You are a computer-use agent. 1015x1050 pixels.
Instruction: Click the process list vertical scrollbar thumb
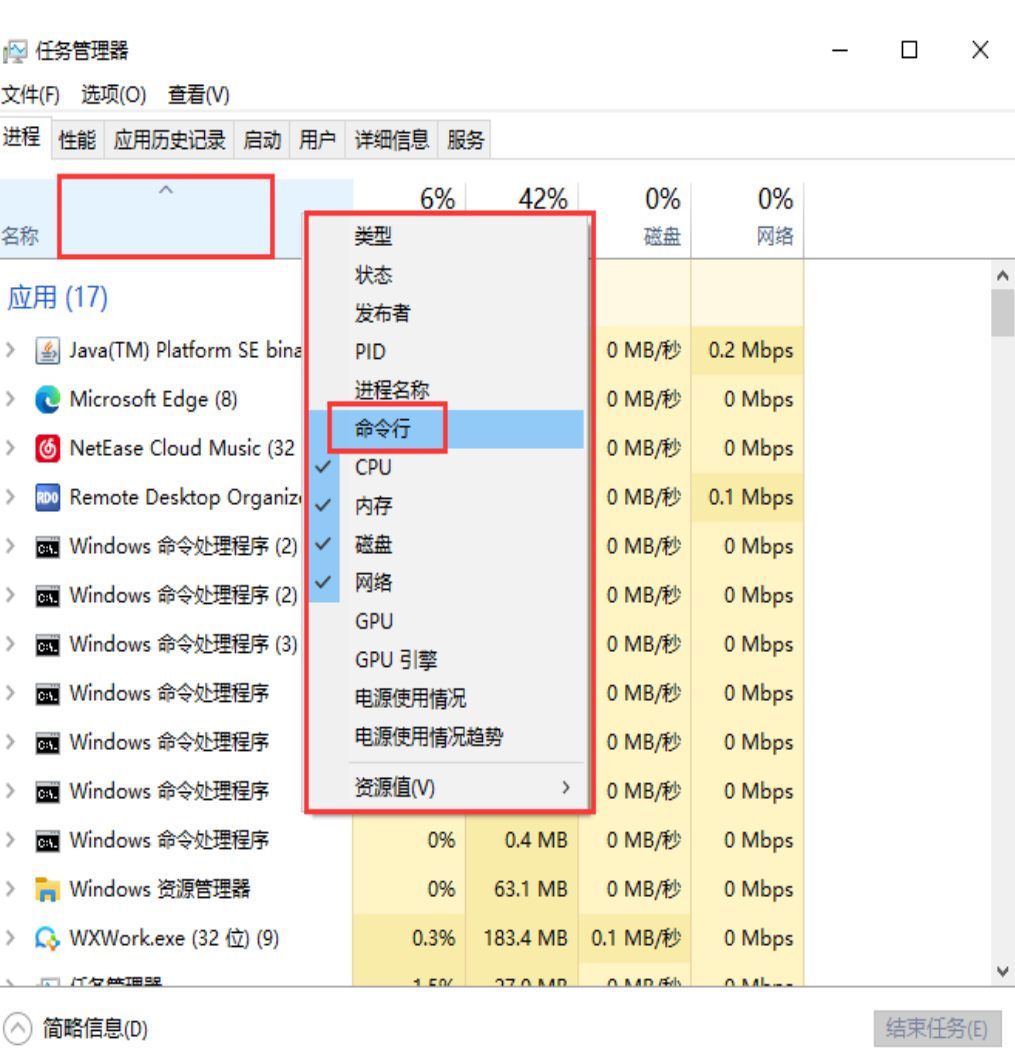[x=1003, y=313]
